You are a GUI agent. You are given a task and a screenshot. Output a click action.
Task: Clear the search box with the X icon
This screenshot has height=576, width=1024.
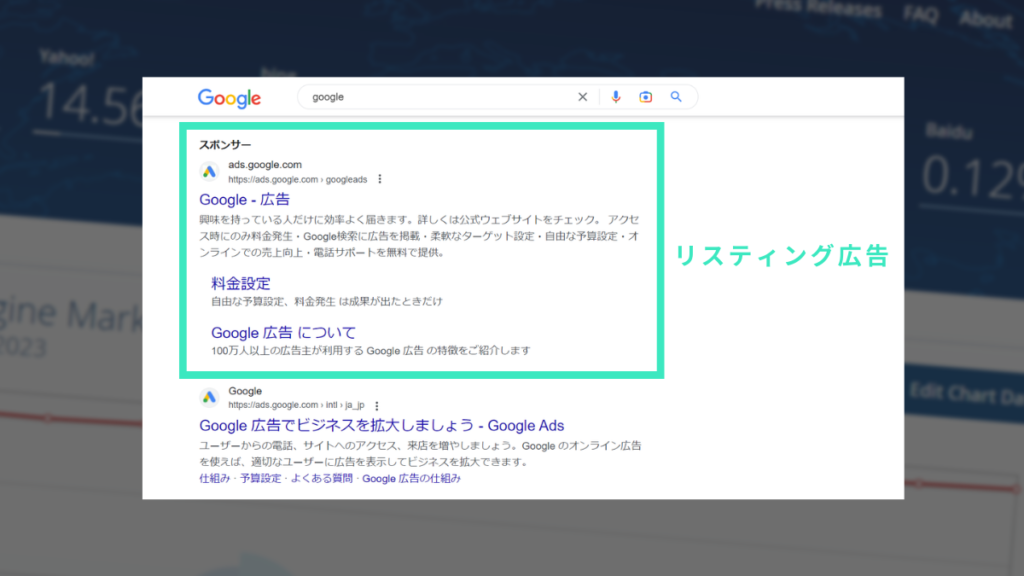coord(583,97)
